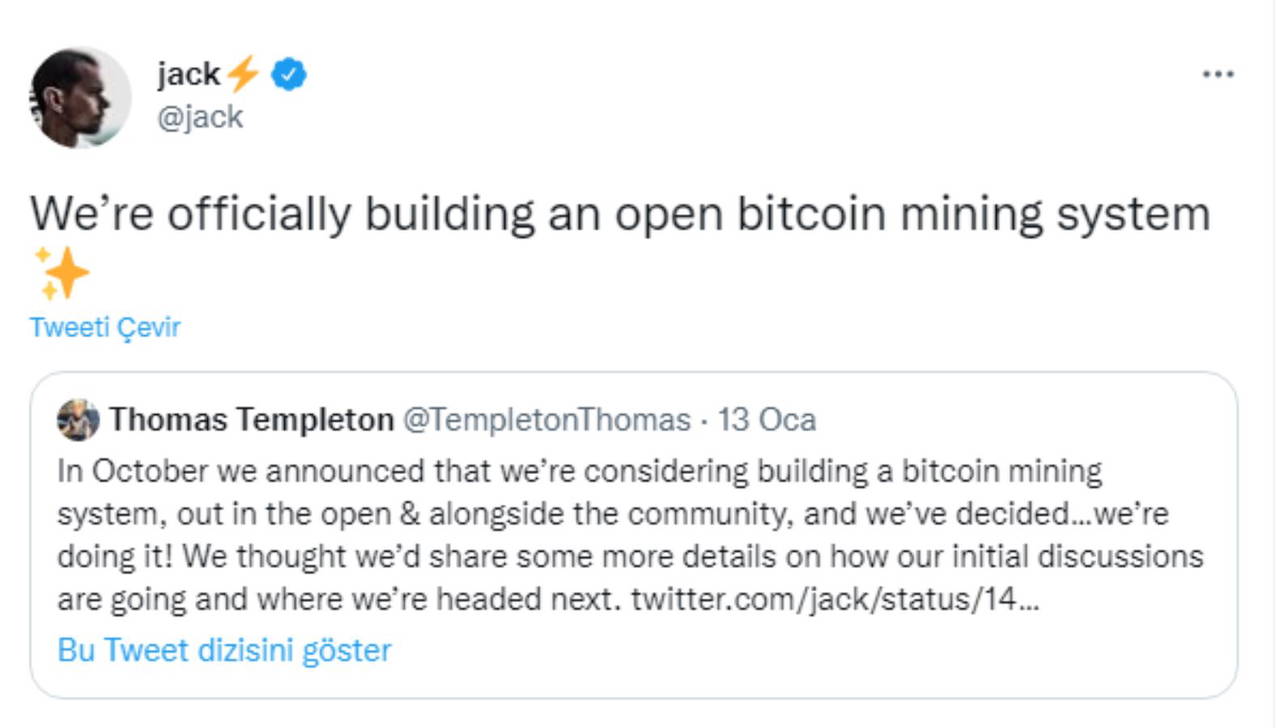
Task: Click the "Thomas Templeton" display name
Action: click(251, 420)
